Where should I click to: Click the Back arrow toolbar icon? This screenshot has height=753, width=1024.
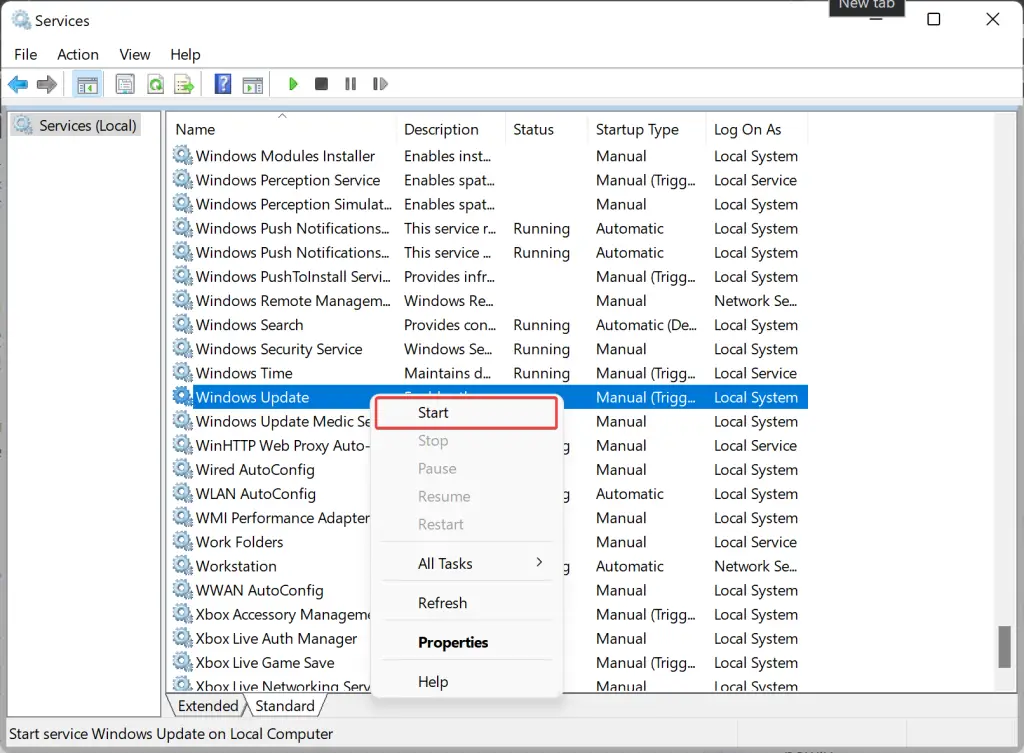tap(18, 84)
